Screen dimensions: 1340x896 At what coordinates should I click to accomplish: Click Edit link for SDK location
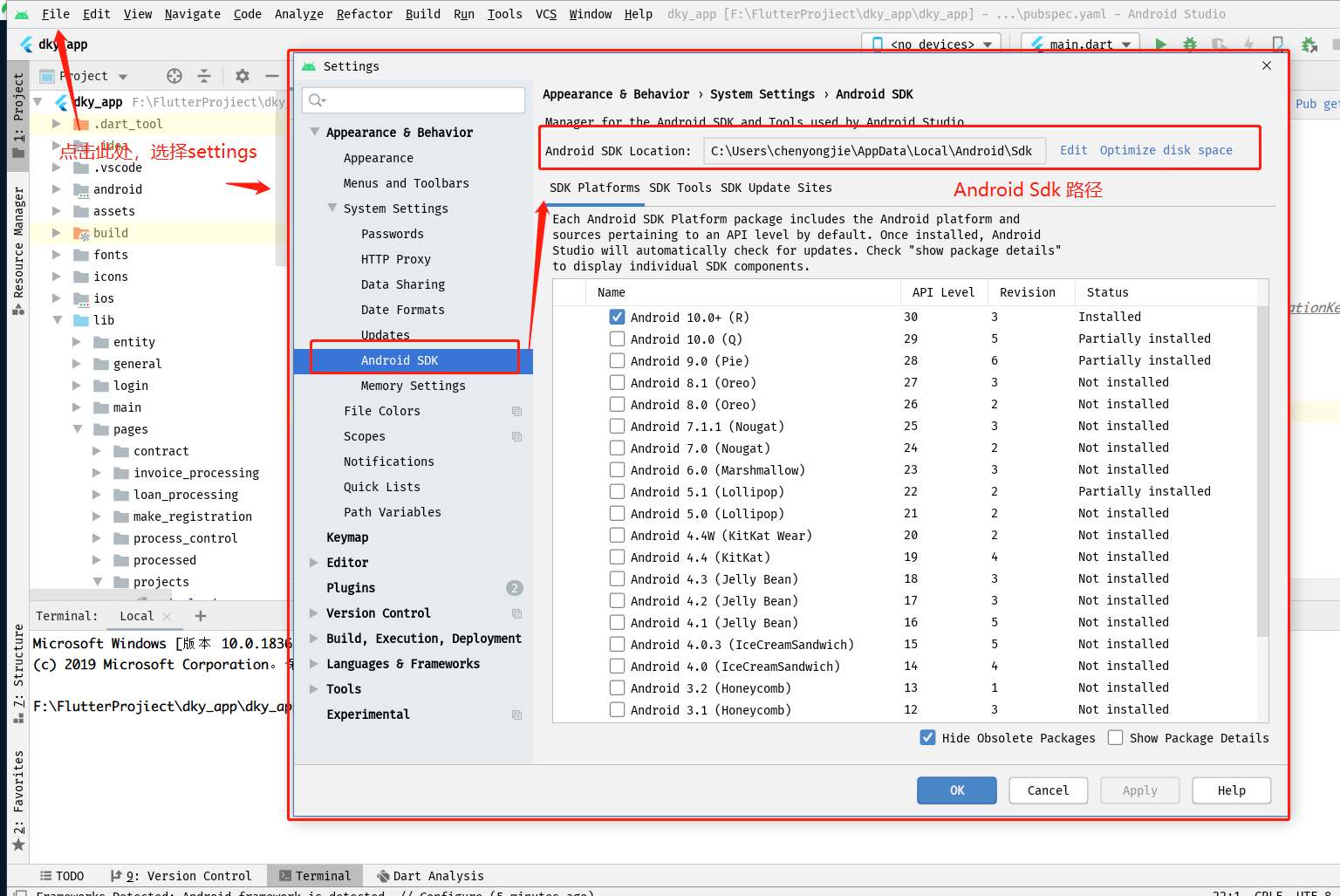pyautogui.click(x=1074, y=150)
